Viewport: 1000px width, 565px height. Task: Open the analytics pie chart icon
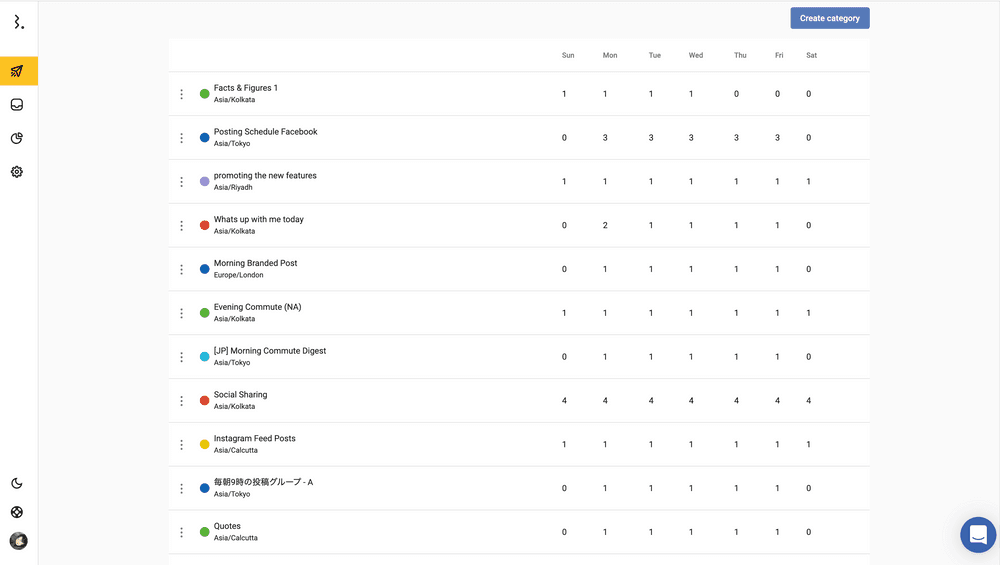tap(18, 138)
